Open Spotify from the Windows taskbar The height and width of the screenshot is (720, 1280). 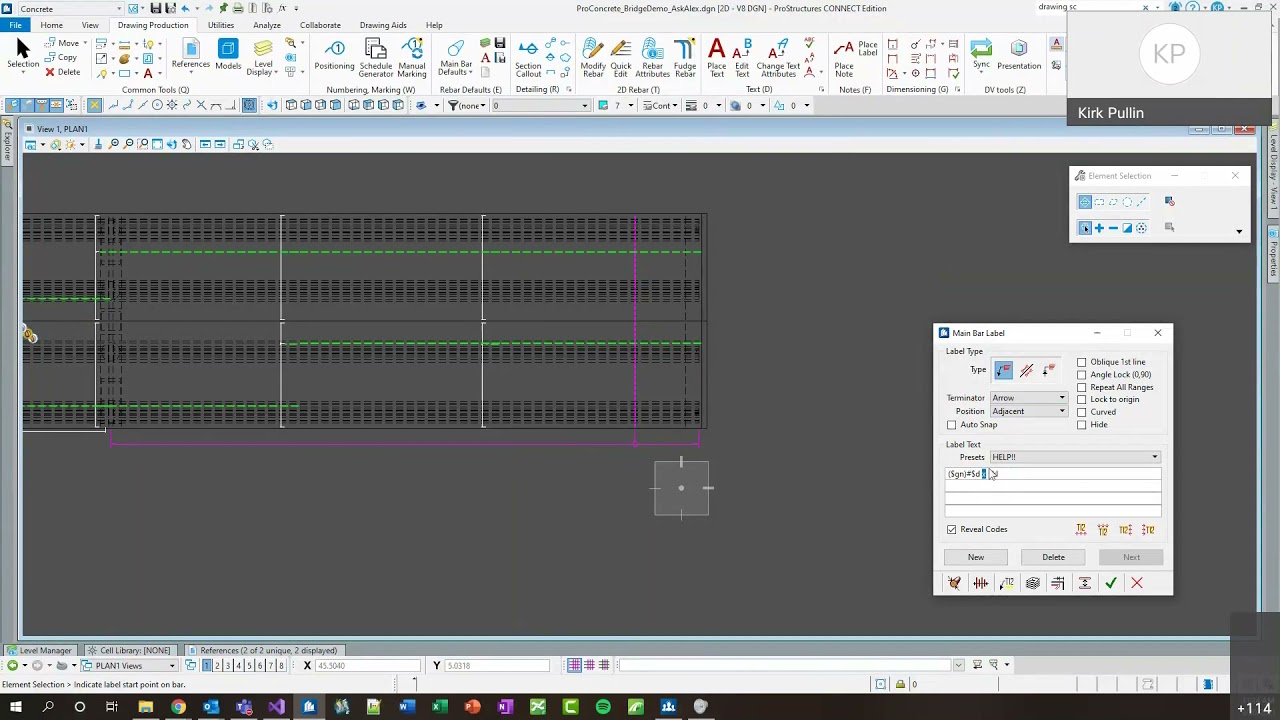tap(603, 708)
